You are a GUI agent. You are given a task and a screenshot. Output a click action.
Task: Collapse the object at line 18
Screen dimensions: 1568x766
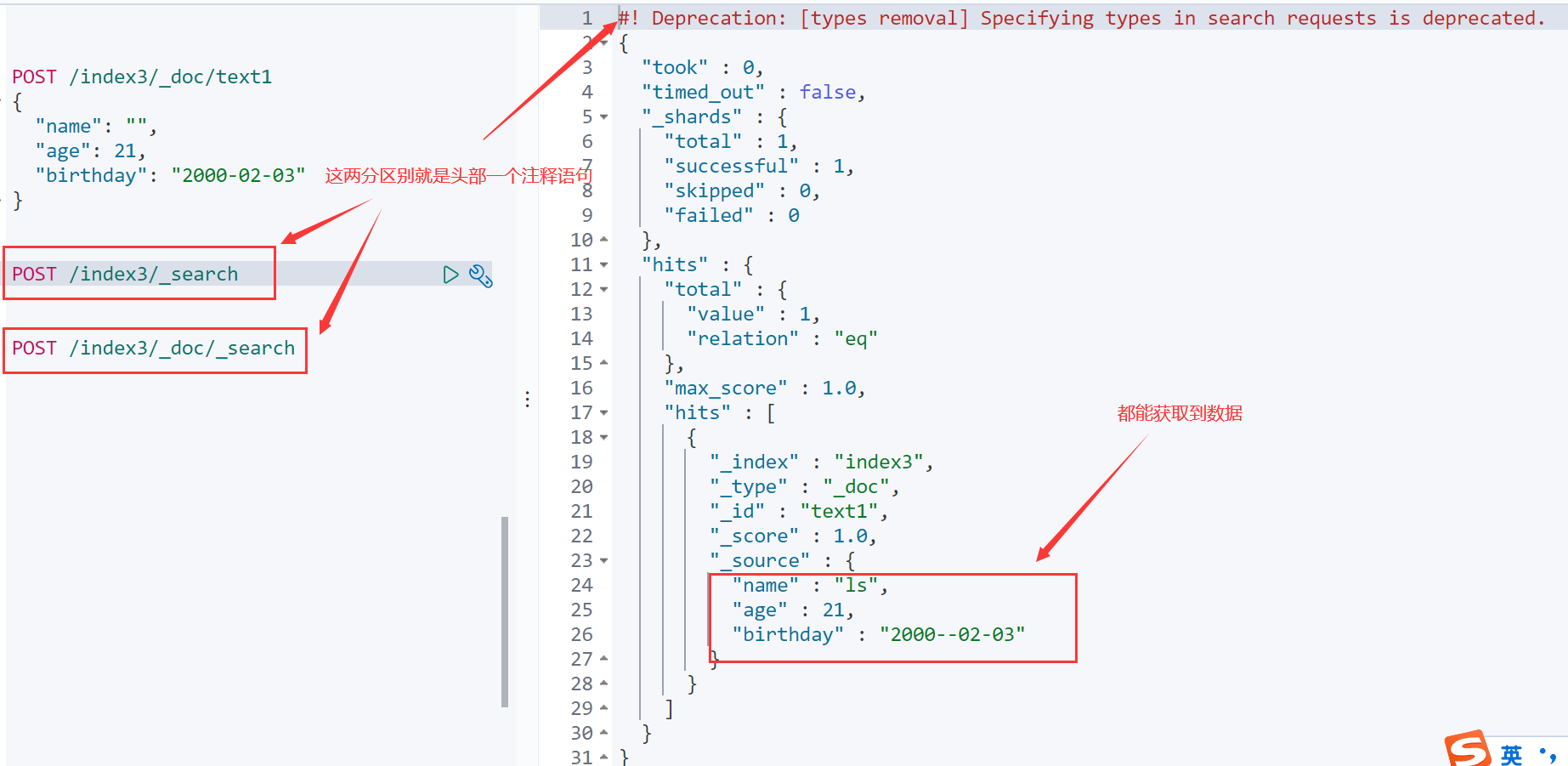tap(604, 438)
